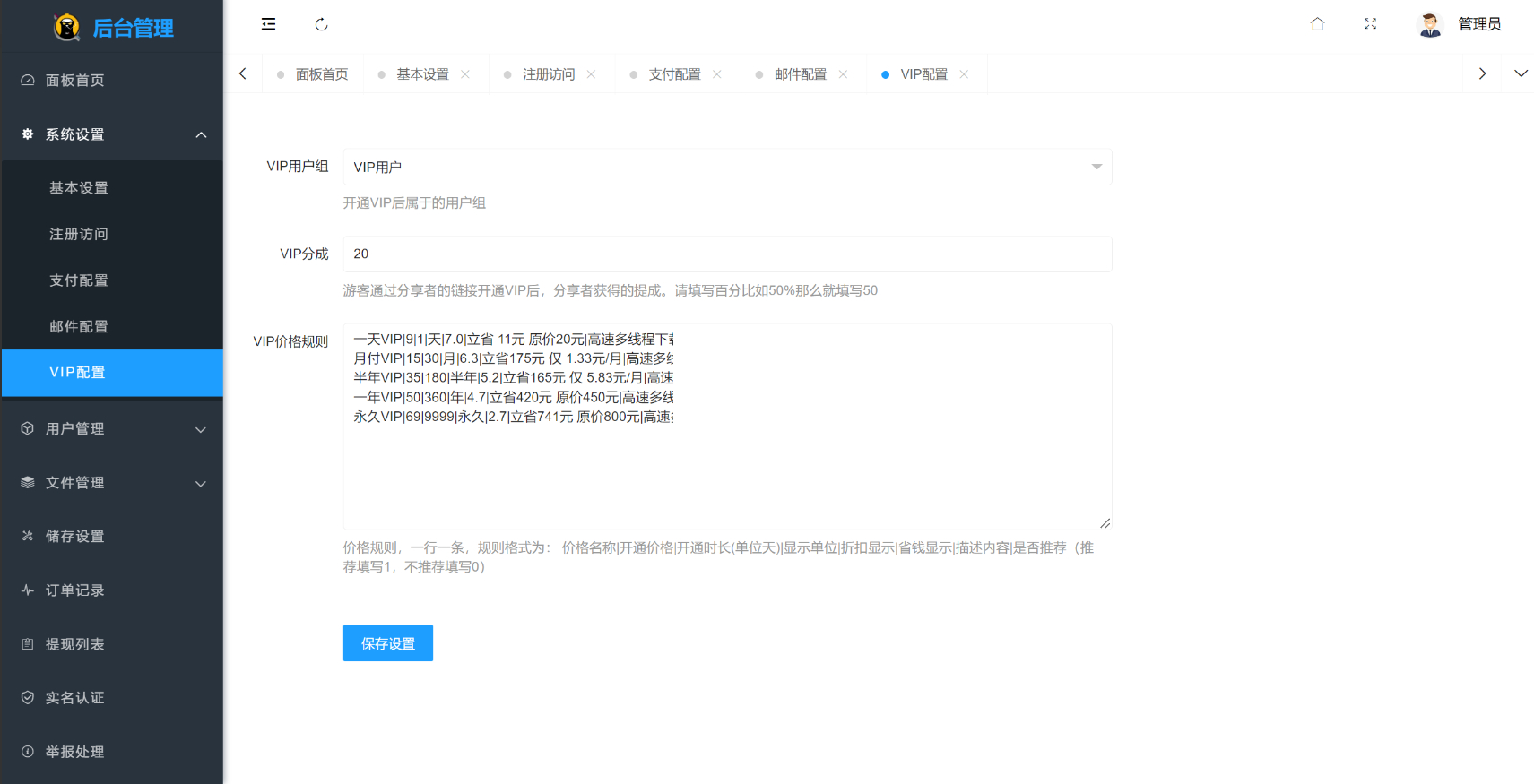Open 面板首页 from the sidebar

point(112,81)
